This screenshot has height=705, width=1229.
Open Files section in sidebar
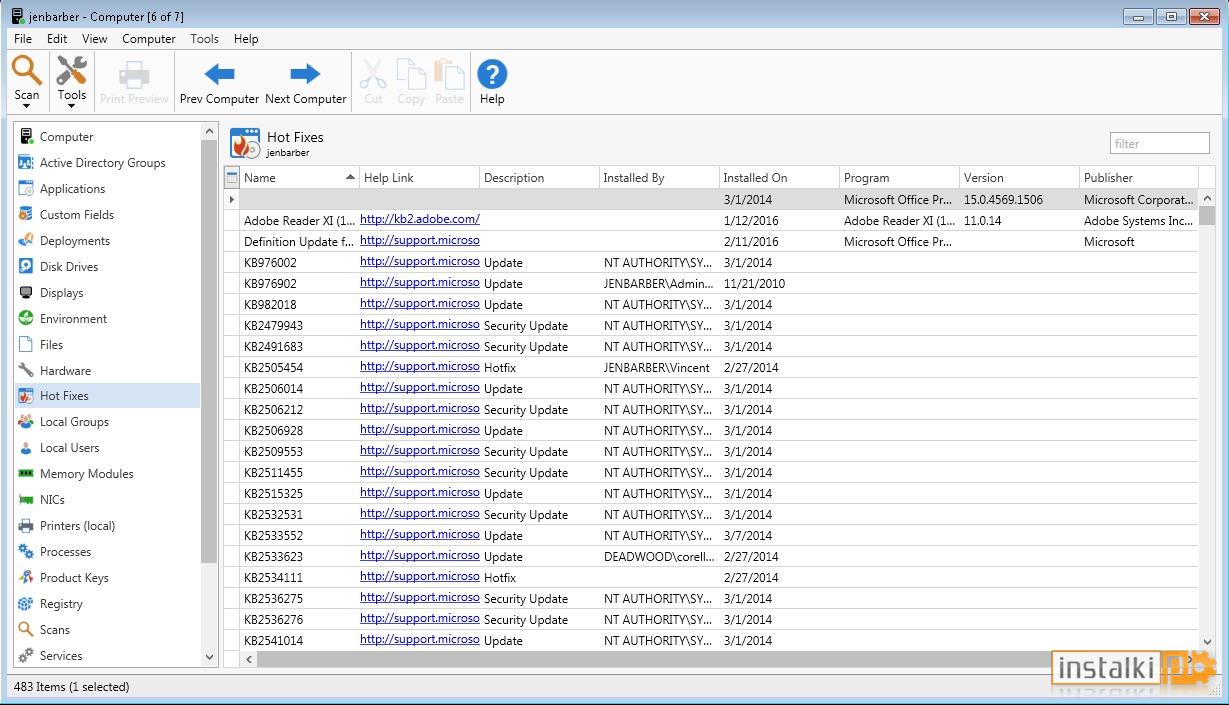point(51,345)
